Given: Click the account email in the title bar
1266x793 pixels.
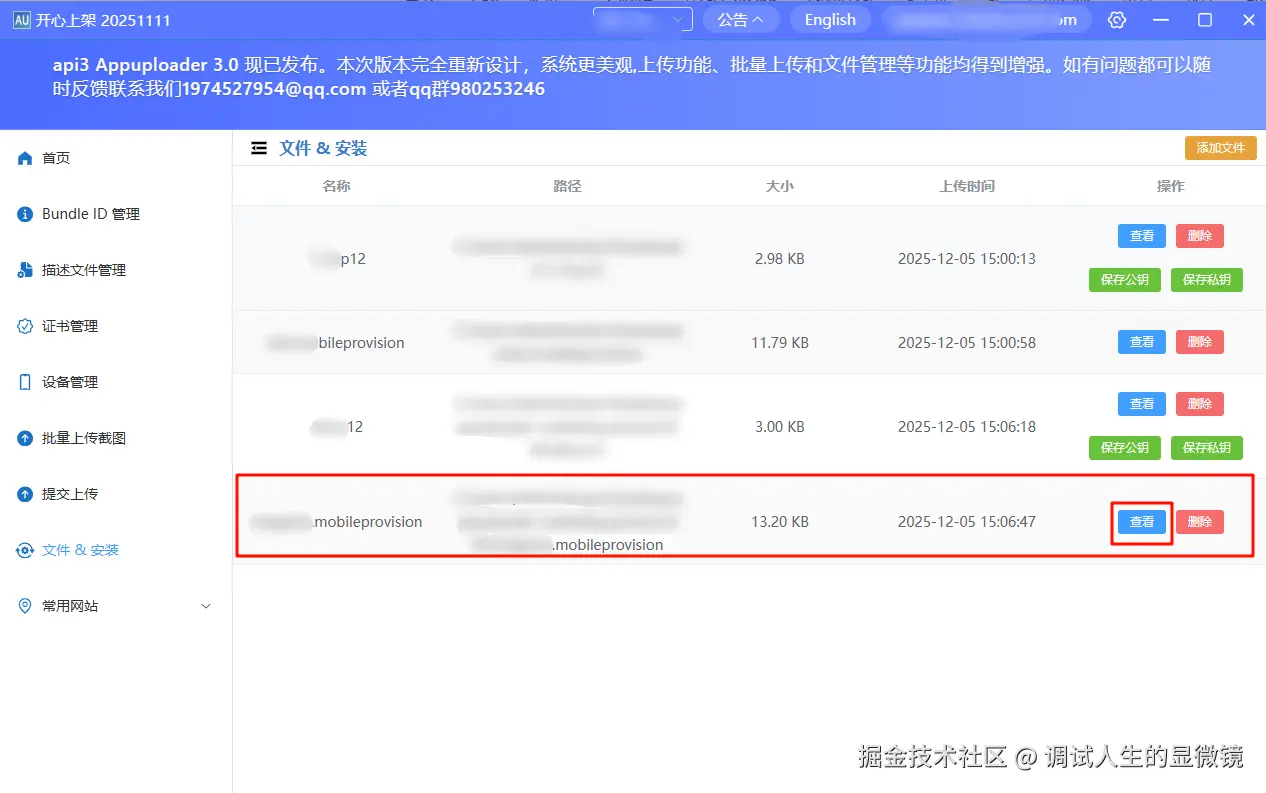Looking at the screenshot, I should click(985, 19).
